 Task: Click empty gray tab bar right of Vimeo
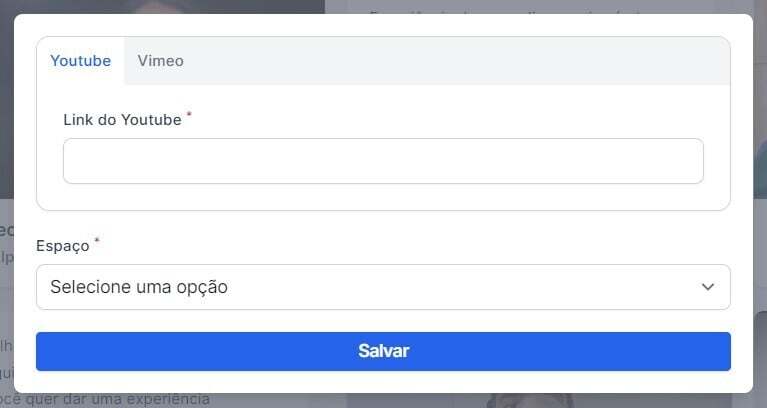point(450,61)
